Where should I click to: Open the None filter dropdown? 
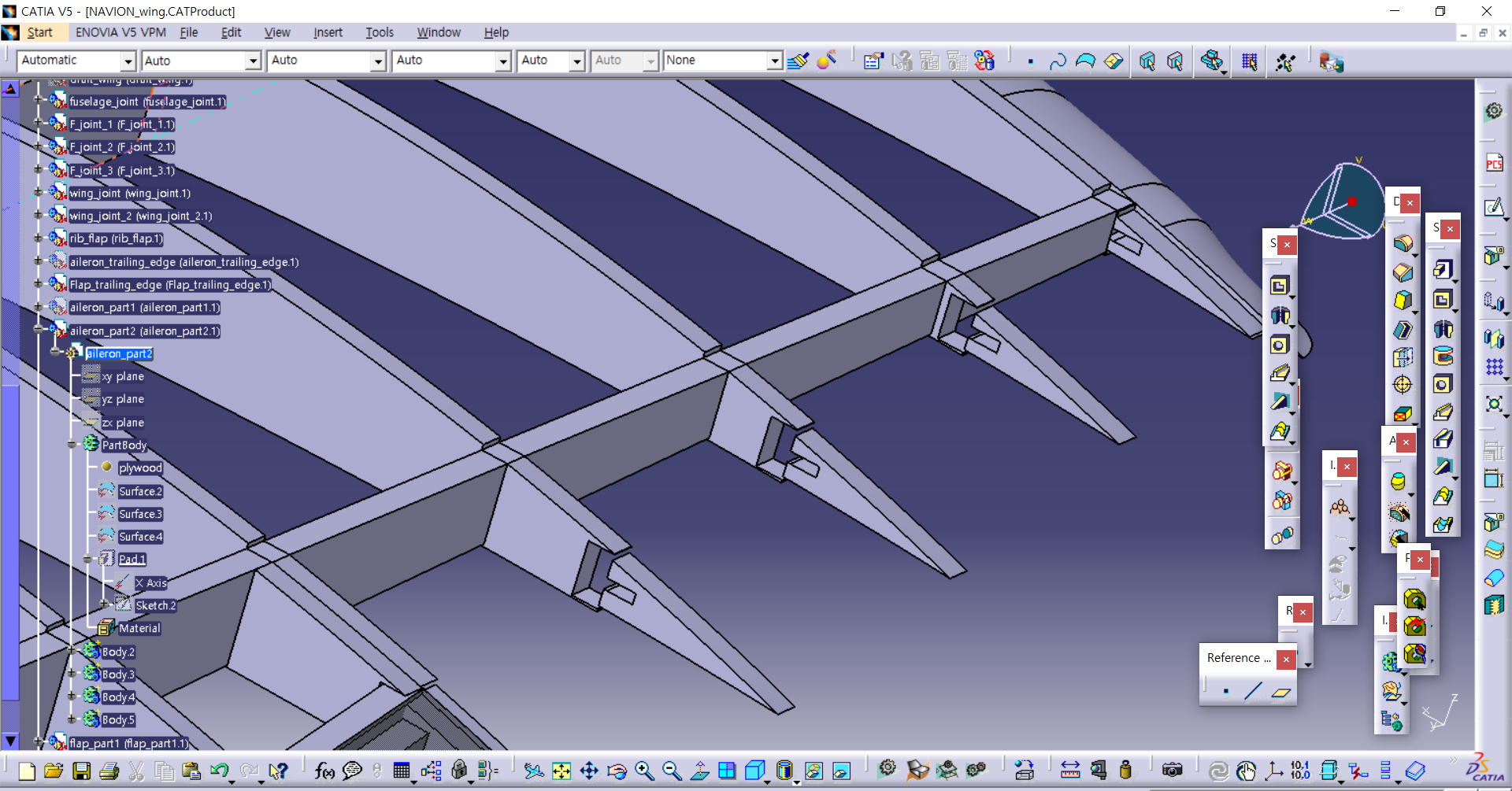[x=775, y=61]
